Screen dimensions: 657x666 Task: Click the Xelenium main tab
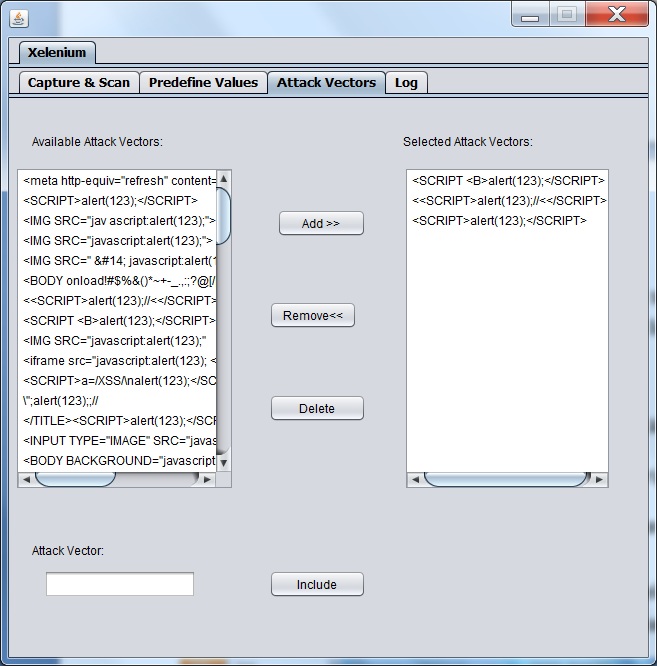point(57,53)
